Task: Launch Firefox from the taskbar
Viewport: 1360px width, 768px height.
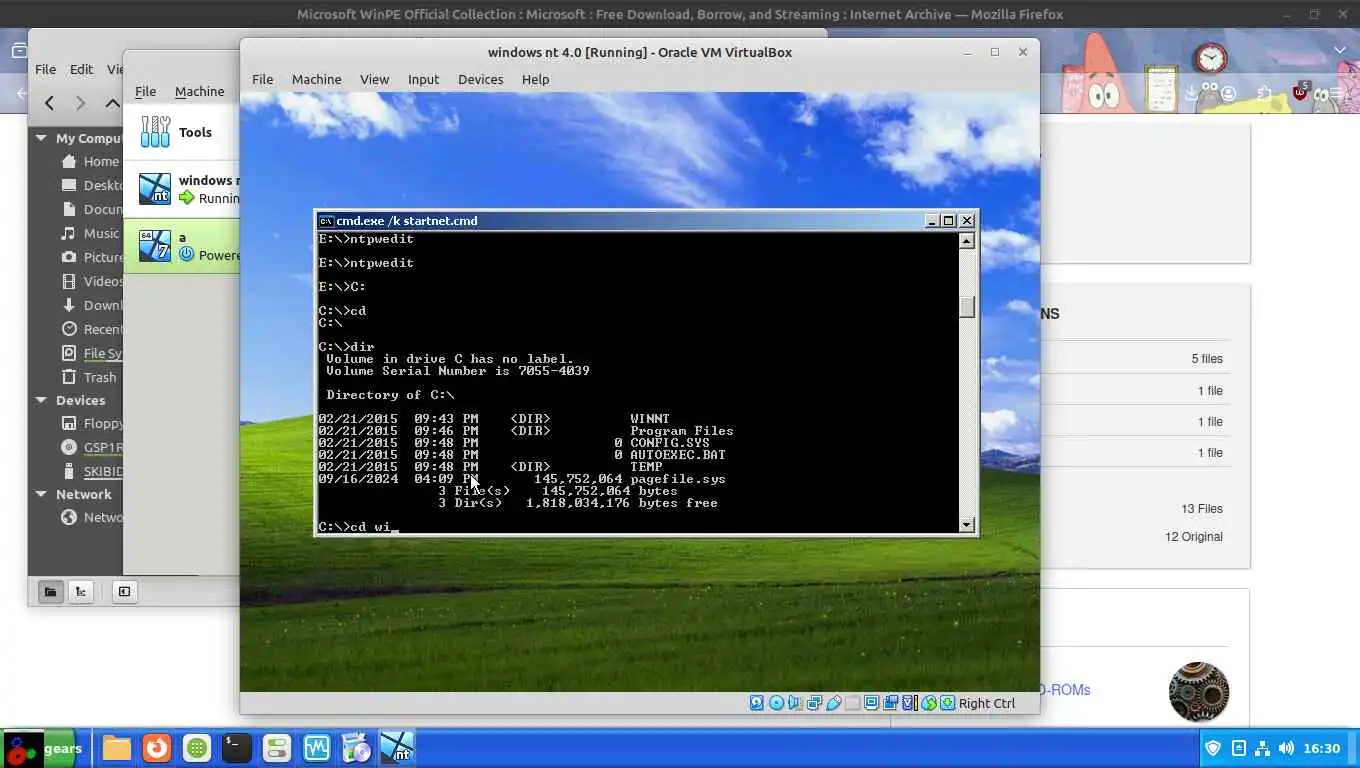Action: [156, 748]
